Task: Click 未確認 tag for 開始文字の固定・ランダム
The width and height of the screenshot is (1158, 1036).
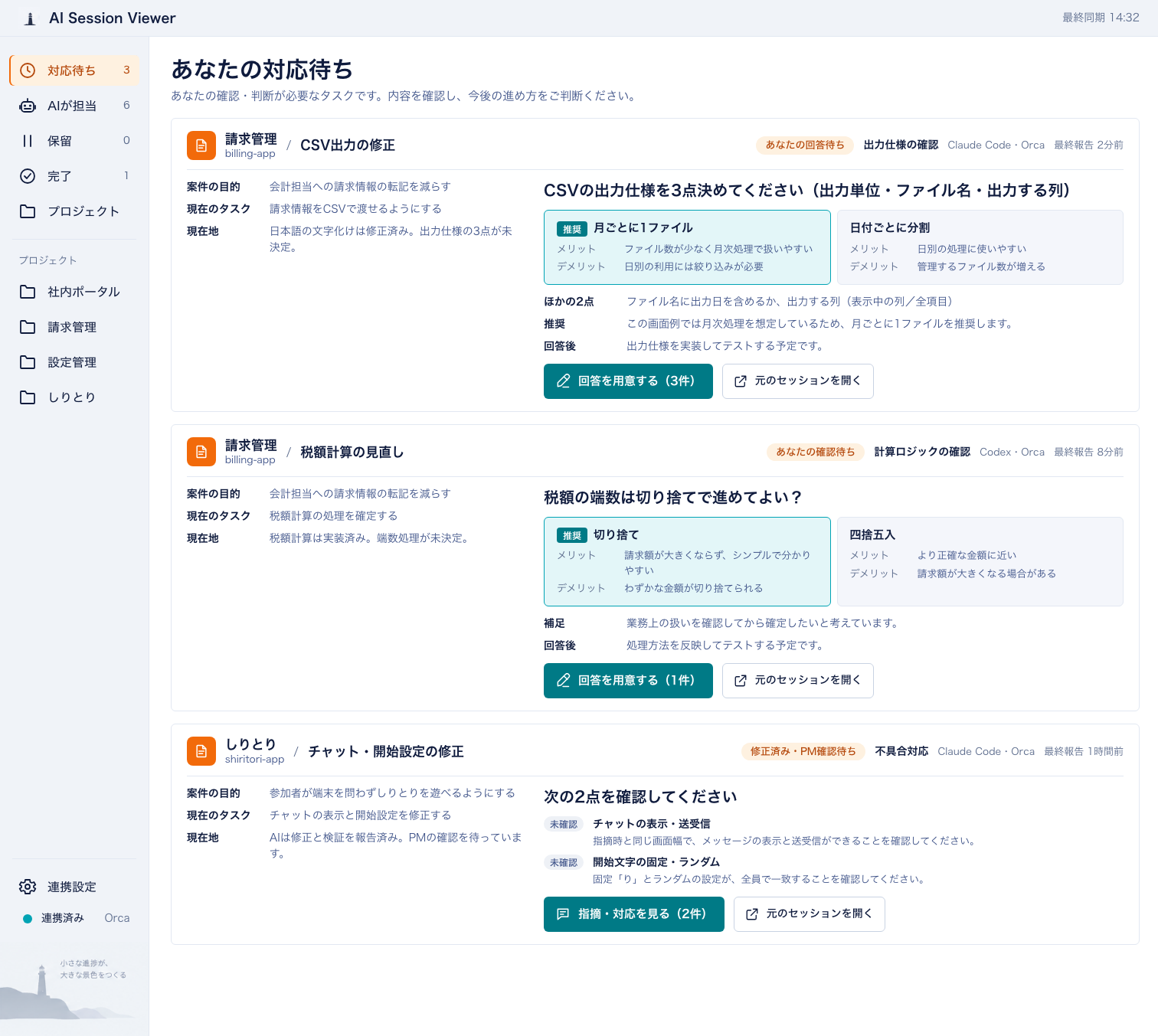Action: click(564, 863)
